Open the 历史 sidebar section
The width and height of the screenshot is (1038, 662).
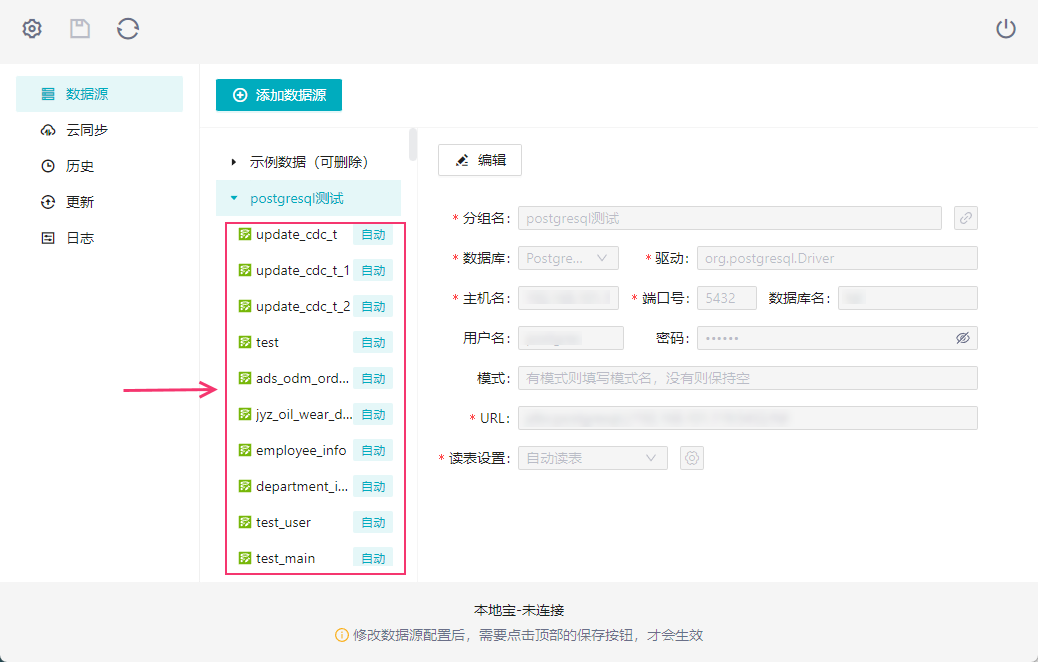point(99,166)
